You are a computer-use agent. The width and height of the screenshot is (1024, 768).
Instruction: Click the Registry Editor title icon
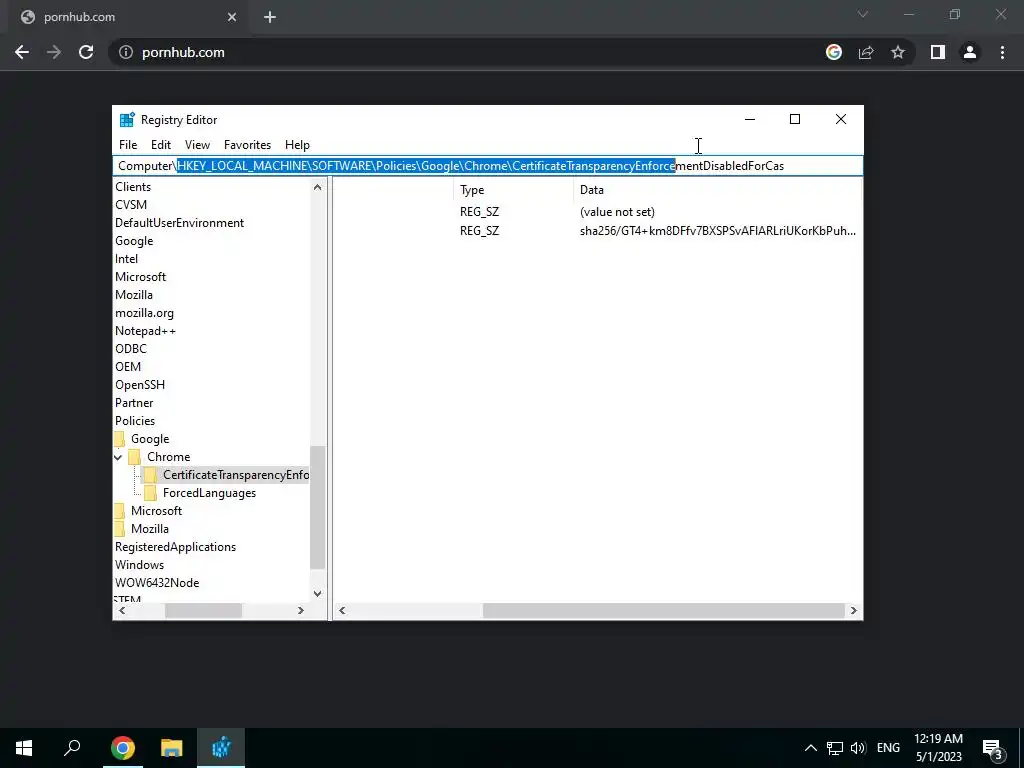click(x=127, y=120)
